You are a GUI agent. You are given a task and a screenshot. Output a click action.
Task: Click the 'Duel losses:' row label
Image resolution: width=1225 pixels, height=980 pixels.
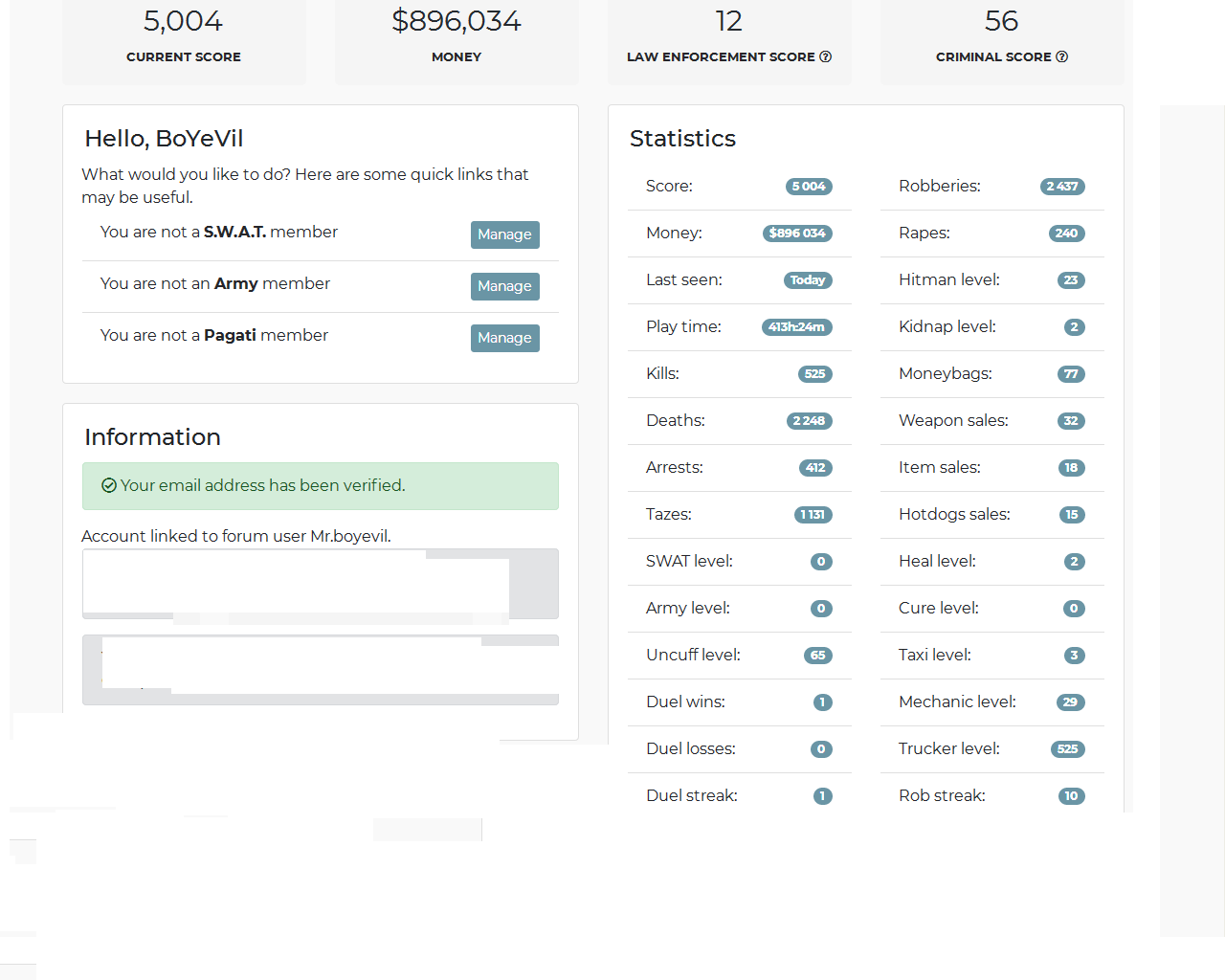point(691,748)
